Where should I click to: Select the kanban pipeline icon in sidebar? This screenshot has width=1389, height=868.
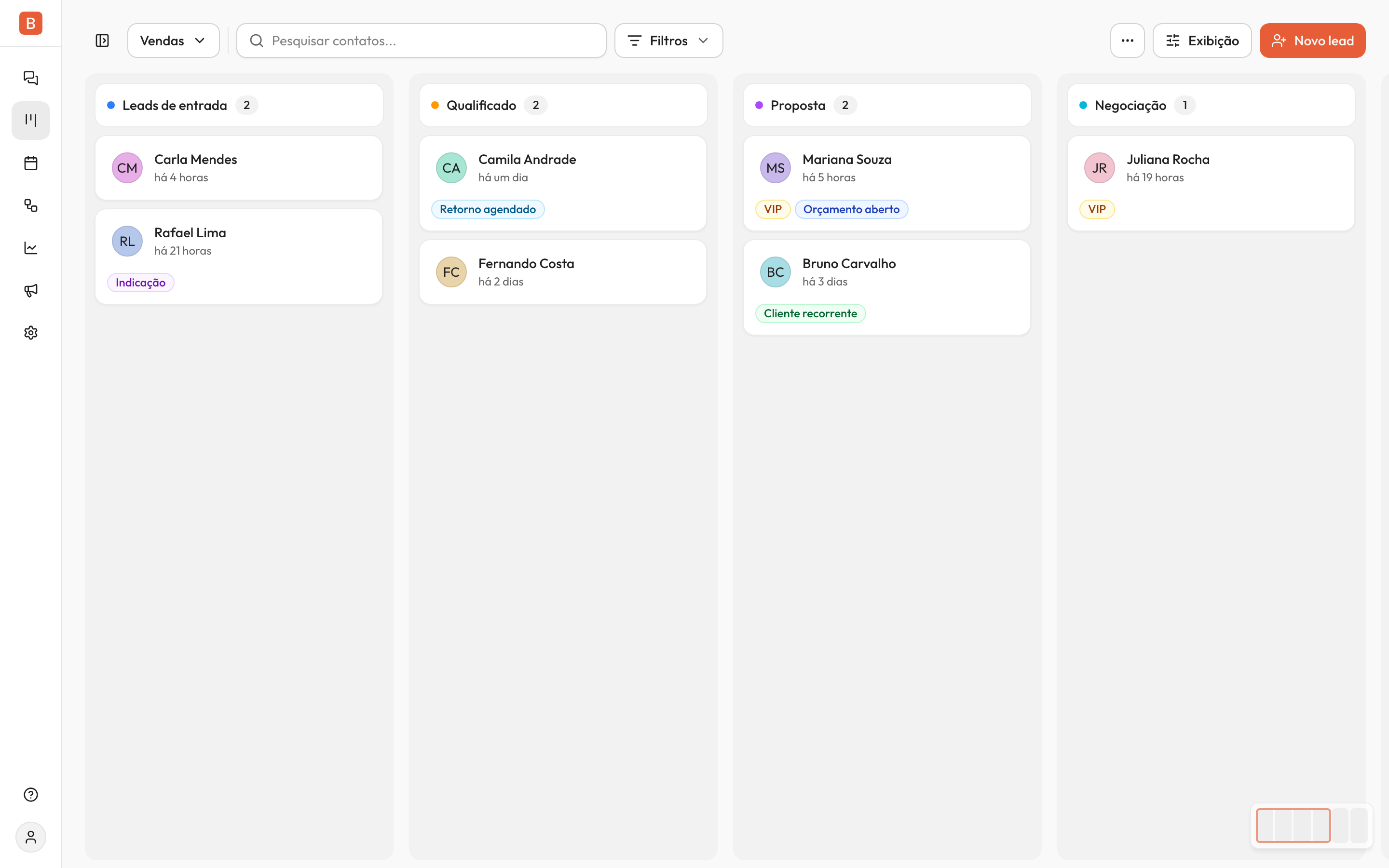pyautogui.click(x=30, y=121)
